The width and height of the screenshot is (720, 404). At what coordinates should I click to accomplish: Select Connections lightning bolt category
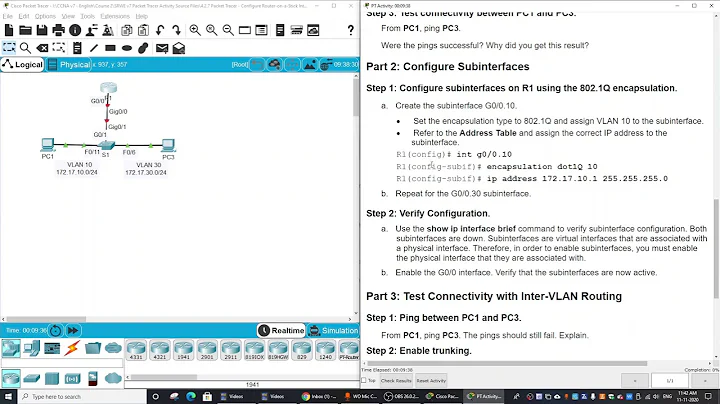coord(72,348)
